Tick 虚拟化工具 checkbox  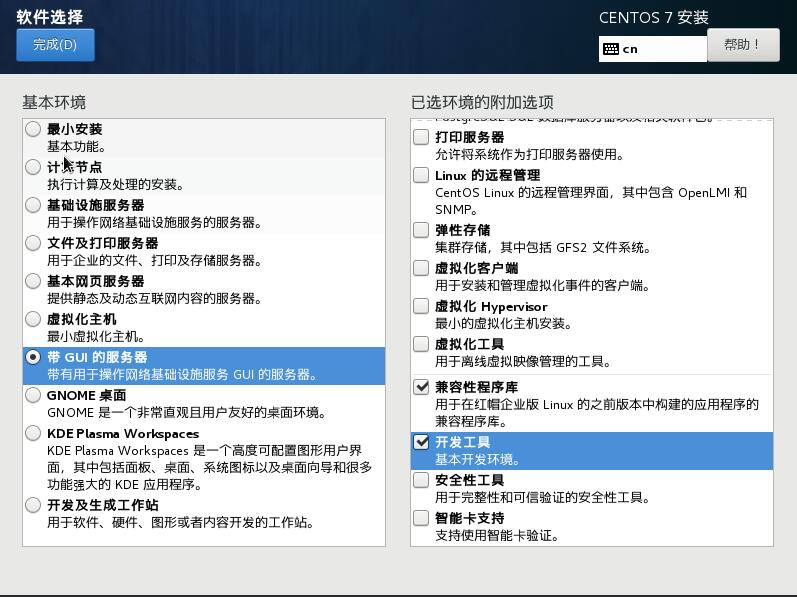(x=421, y=344)
